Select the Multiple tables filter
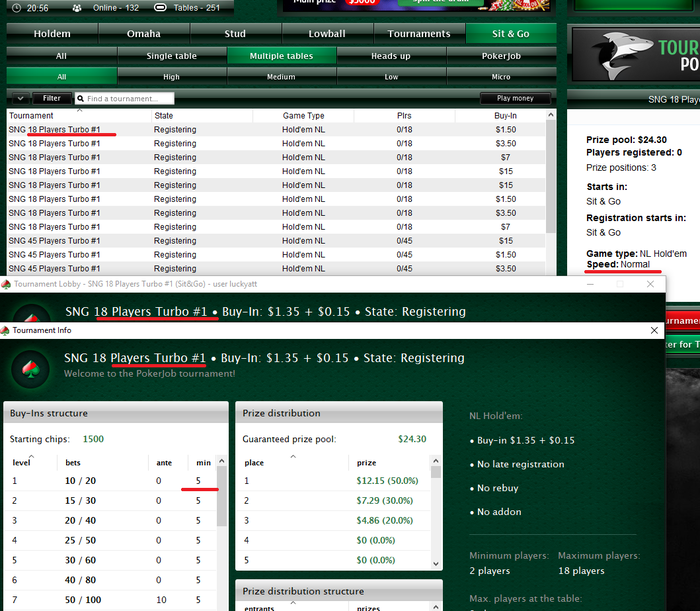The image size is (700, 611). [x=281, y=56]
